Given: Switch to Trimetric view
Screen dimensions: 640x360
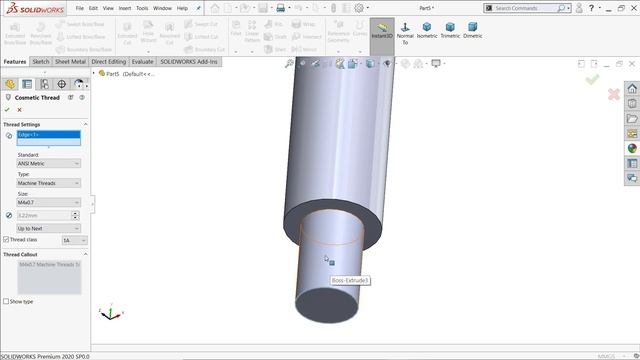Looking at the screenshot, I should point(450,31).
